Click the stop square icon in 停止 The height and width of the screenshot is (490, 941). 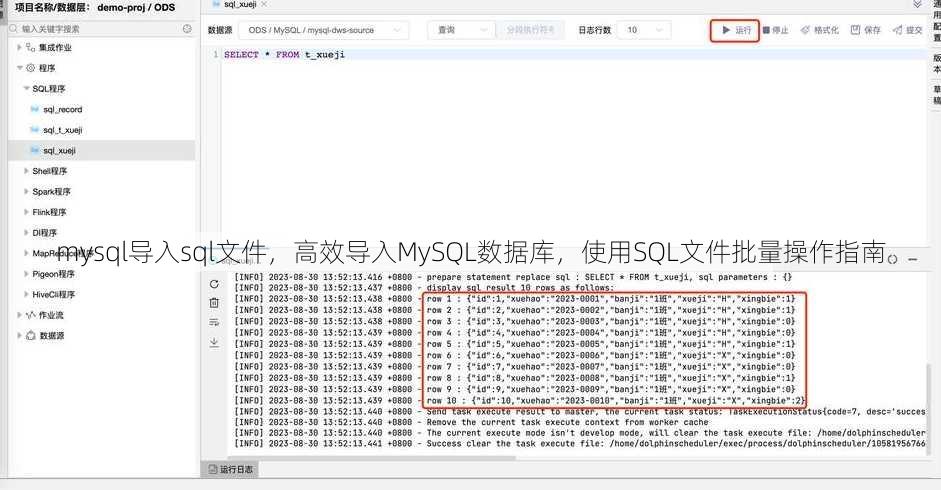point(766,30)
